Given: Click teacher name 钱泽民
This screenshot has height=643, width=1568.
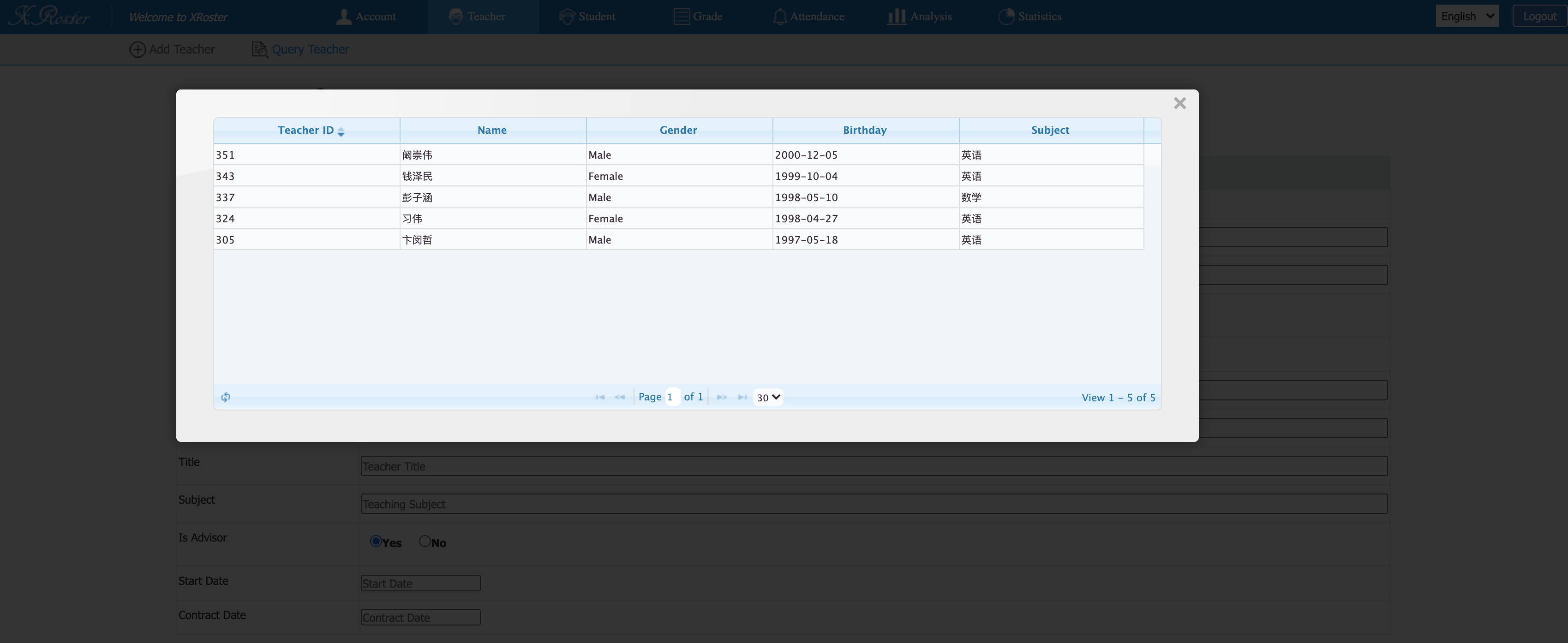Looking at the screenshot, I should click(x=417, y=176).
